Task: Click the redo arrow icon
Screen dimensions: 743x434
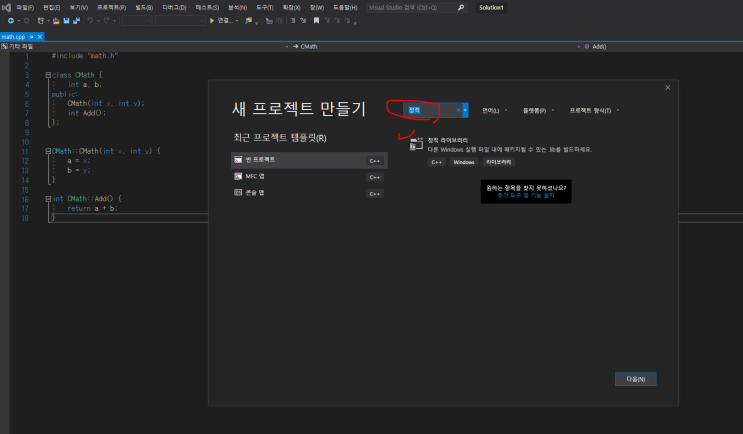Action: [106, 21]
